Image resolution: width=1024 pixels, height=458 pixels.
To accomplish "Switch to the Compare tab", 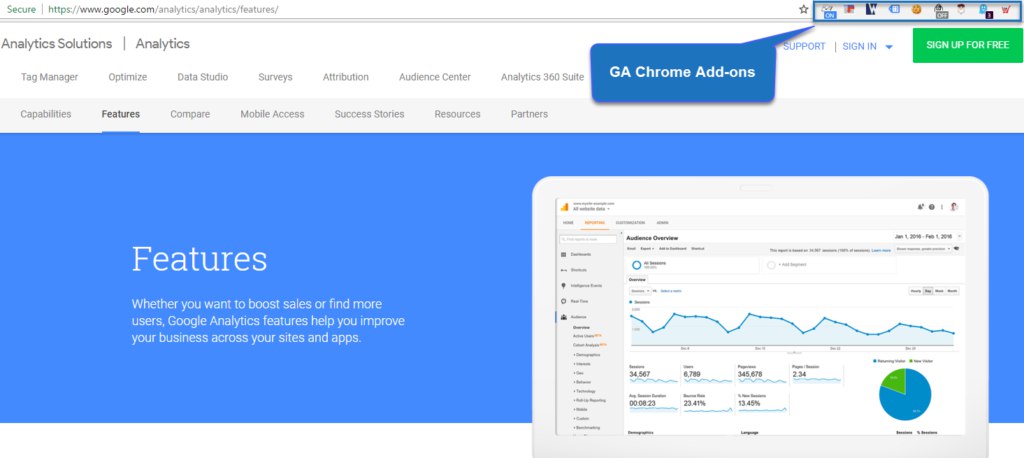I will click(190, 114).
